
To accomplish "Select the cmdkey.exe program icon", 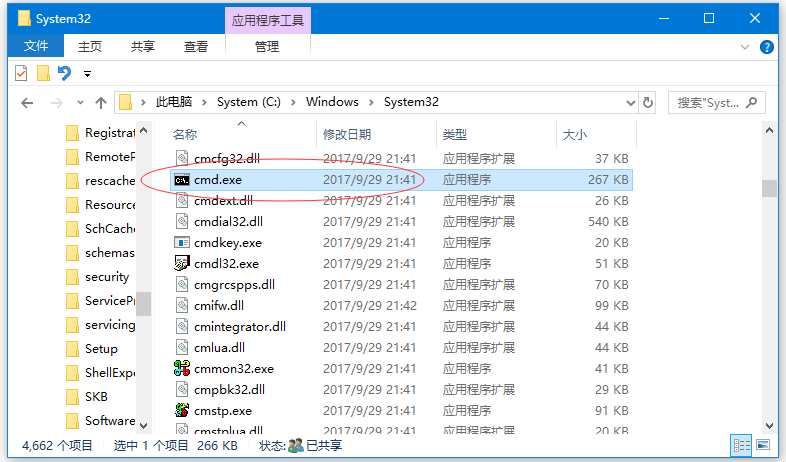I will 181,243.
